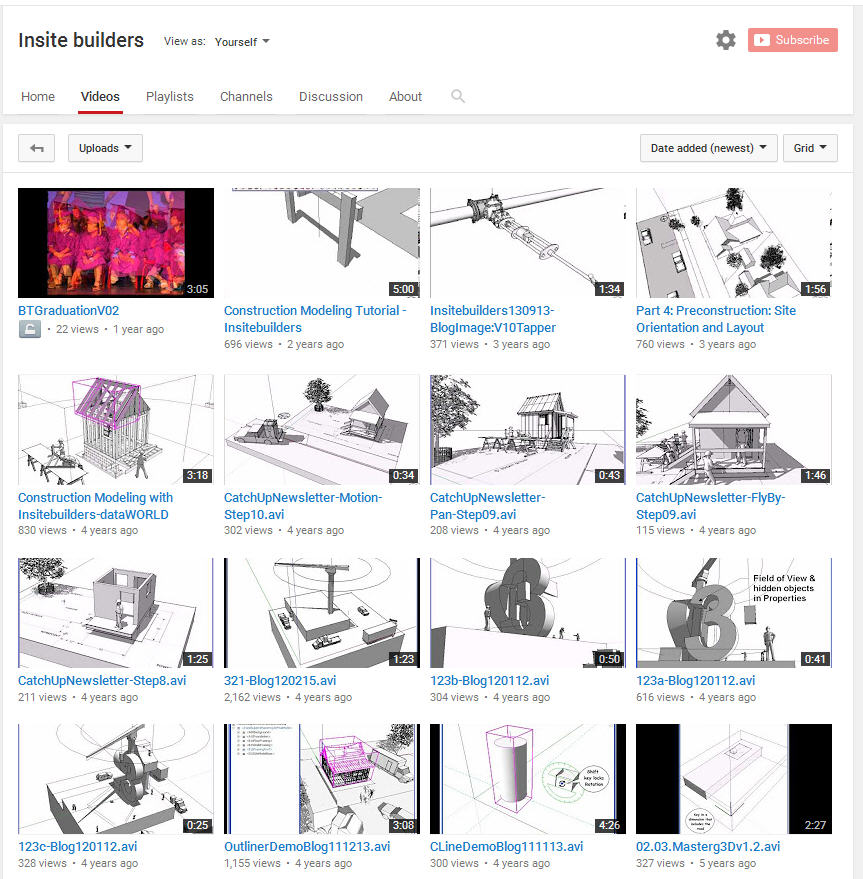Select the Home tab
This screenshot has height=879, width=863.
(38, 96)
